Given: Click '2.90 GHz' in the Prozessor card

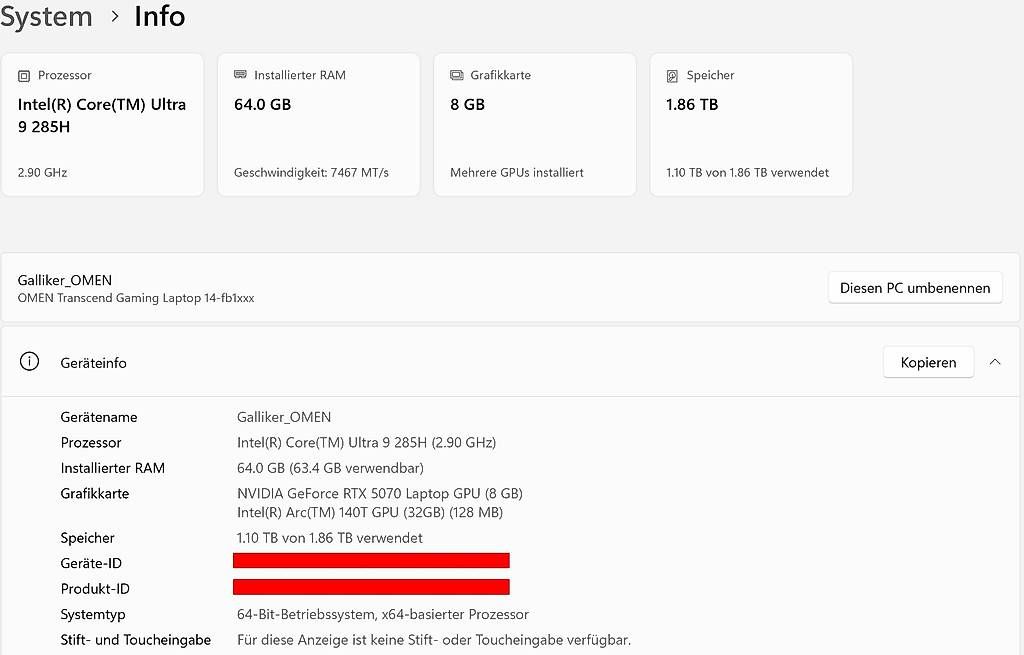Looking at the screenshot, I should 42,172.
